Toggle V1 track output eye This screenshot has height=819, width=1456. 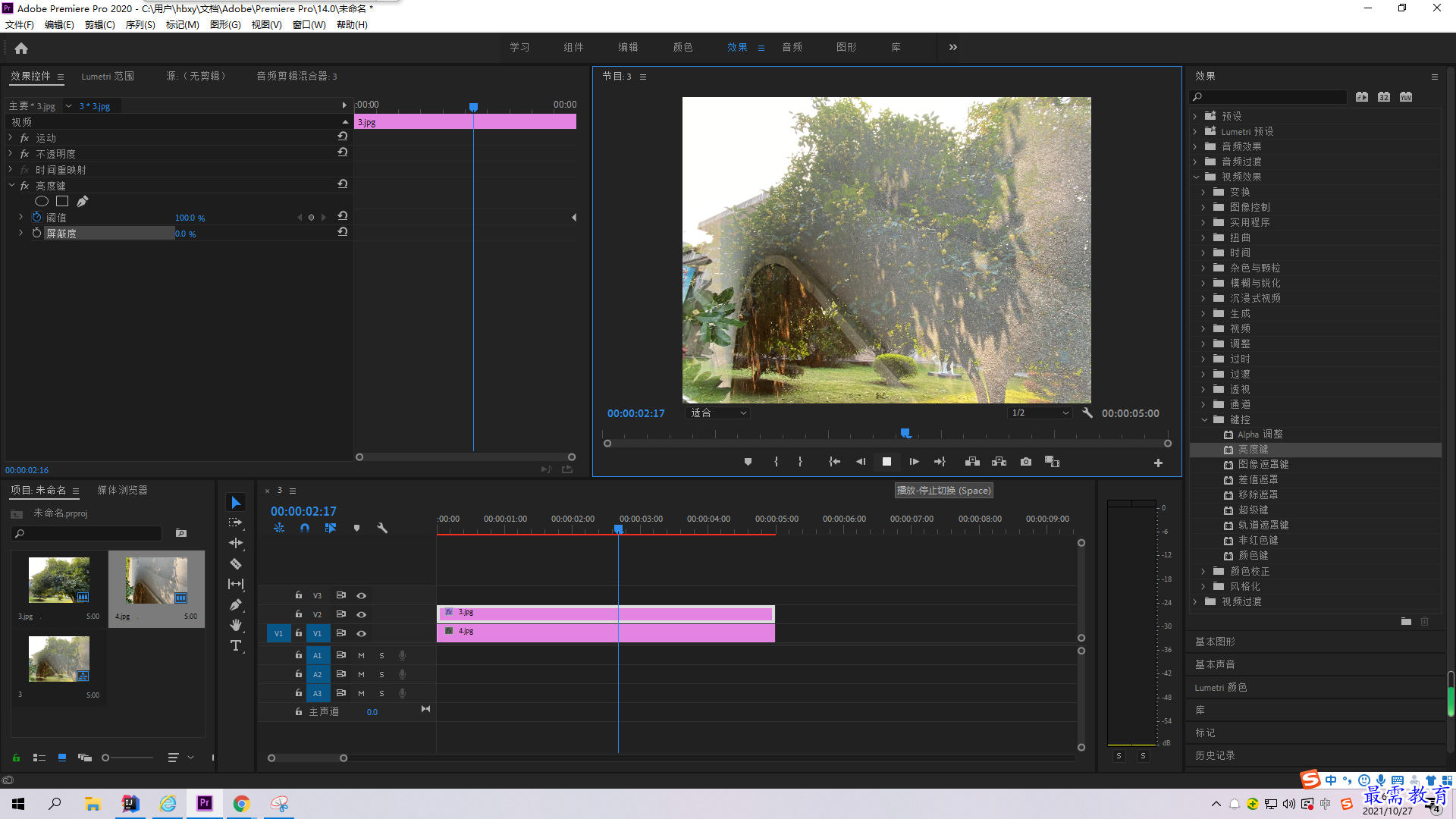point(362,633)
